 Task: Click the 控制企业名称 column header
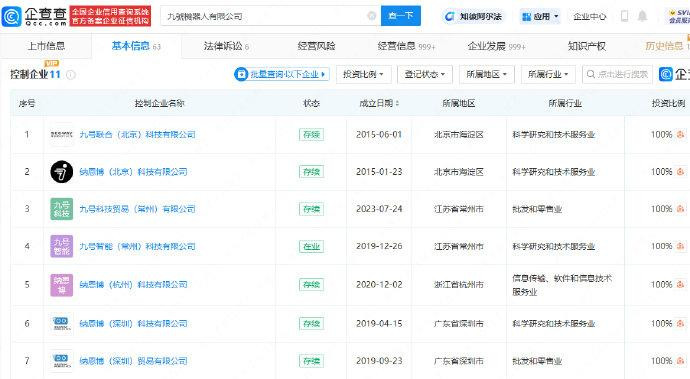tap(159, 103)
